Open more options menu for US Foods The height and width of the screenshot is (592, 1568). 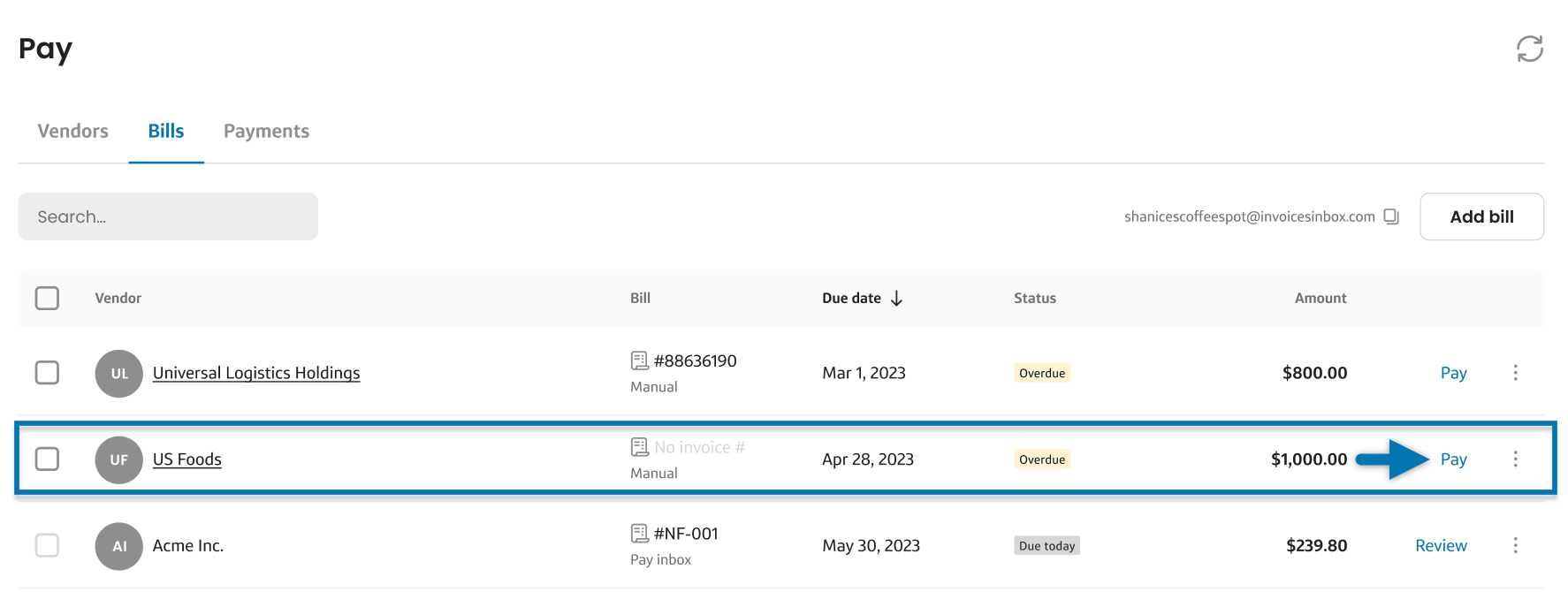[1515, 459]
